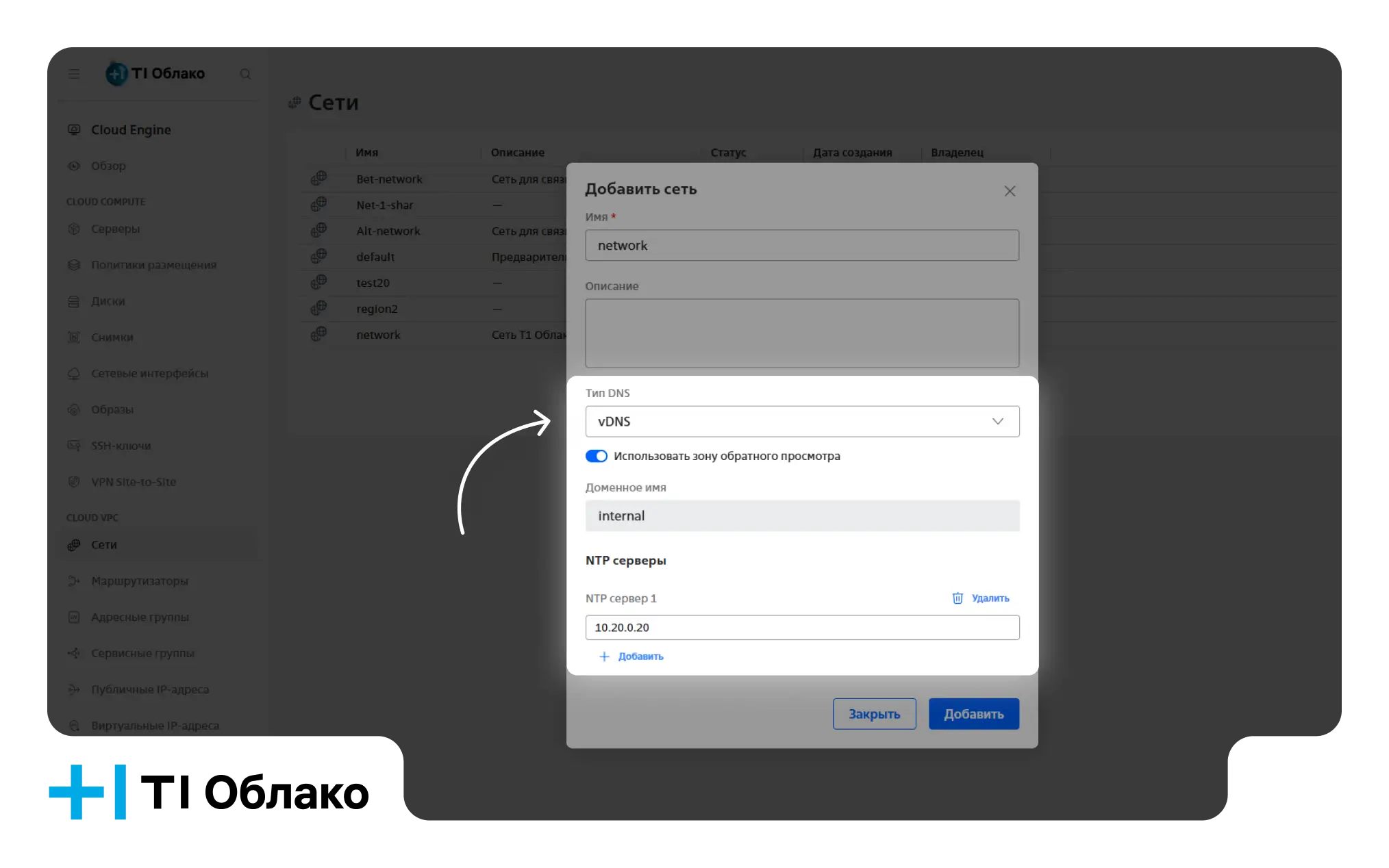Click the network icon in Net-1-shar row
The image size is (1389, 868).
(x=318, y=205)
